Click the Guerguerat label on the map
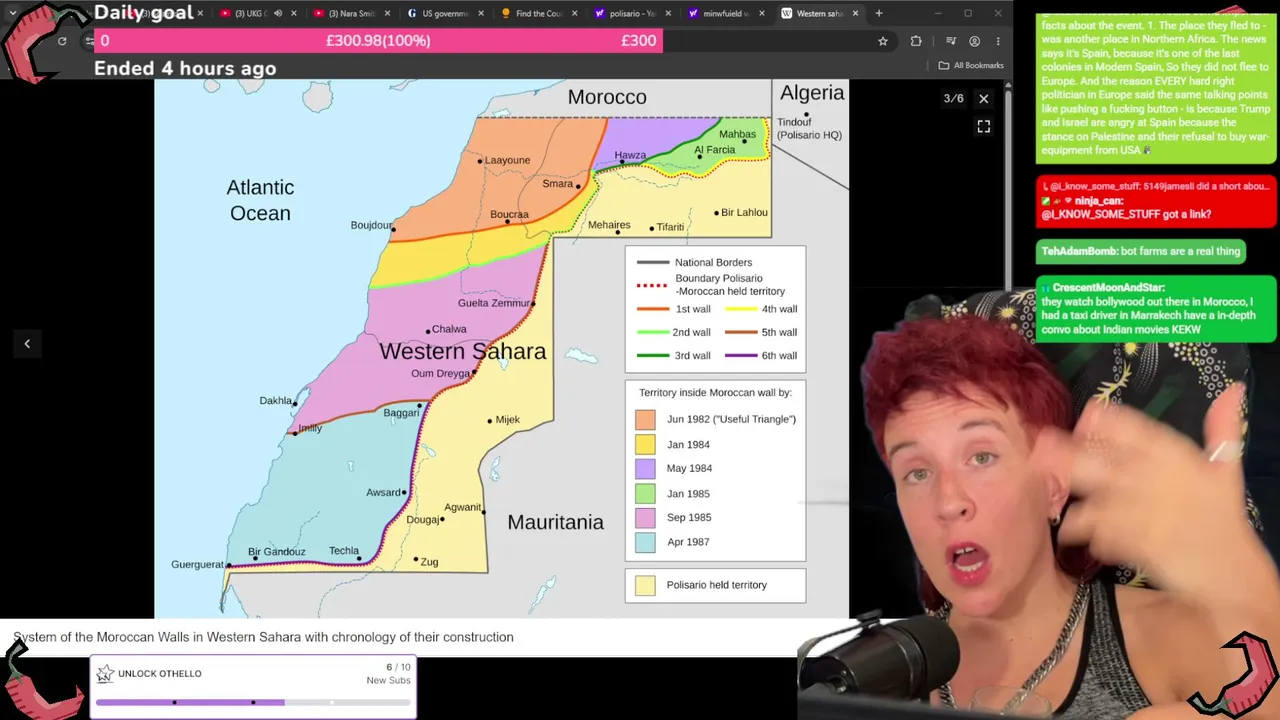Image resolution: width=1280 pixels, height=720 pixels. click(x=198, y=565)
